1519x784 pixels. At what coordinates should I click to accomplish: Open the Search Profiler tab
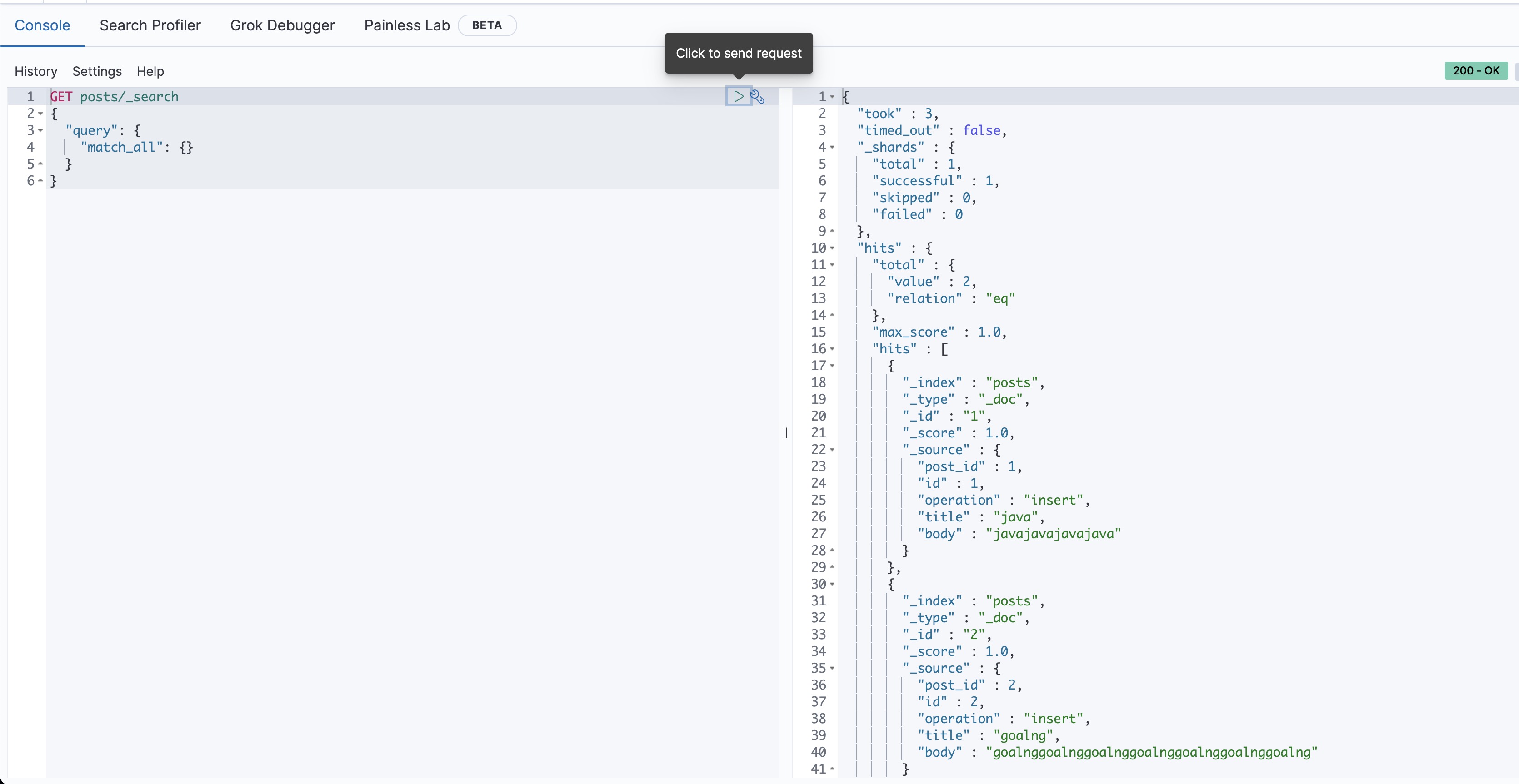click(150, 25)
